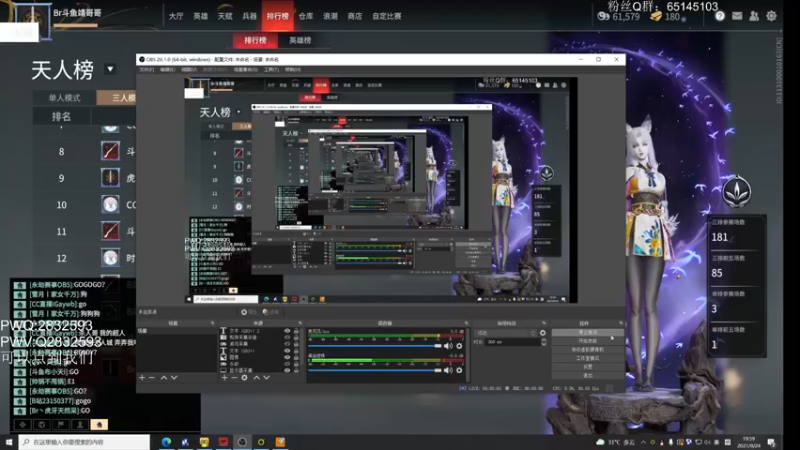Open 麦克风/Aux audio settings gear
Image resolution: width=800 pixels, height=450 pixels.
(459, 346)
